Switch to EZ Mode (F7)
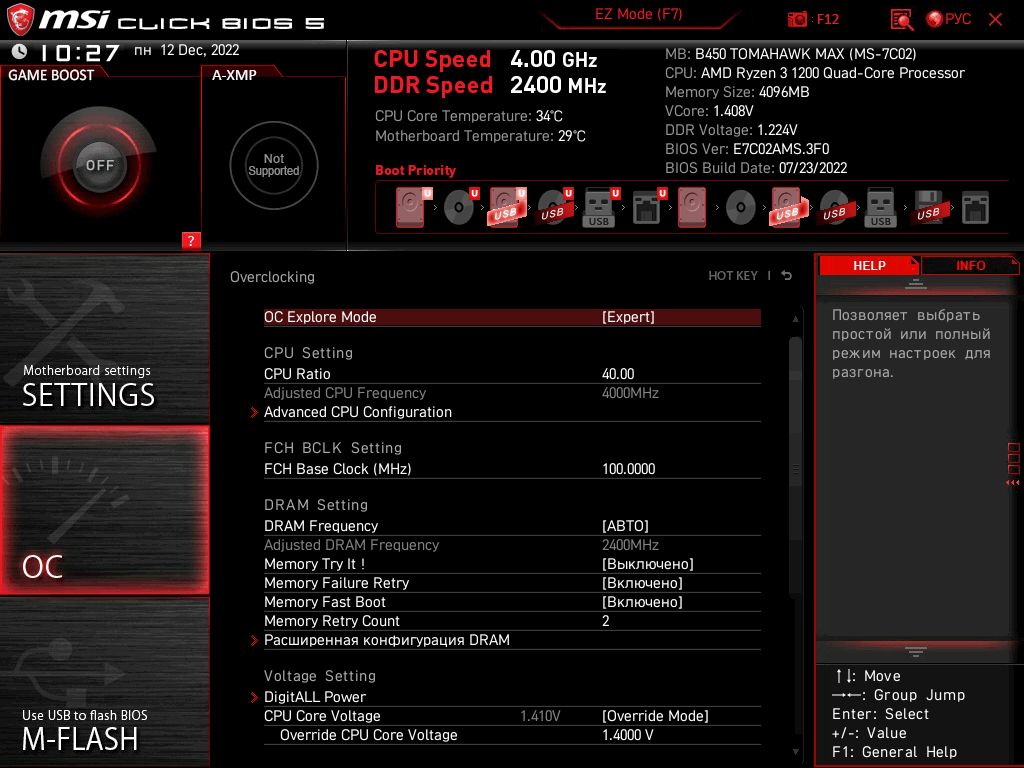Image resolution: width=1024 pixels, height=768 pixels. (639, 14)
